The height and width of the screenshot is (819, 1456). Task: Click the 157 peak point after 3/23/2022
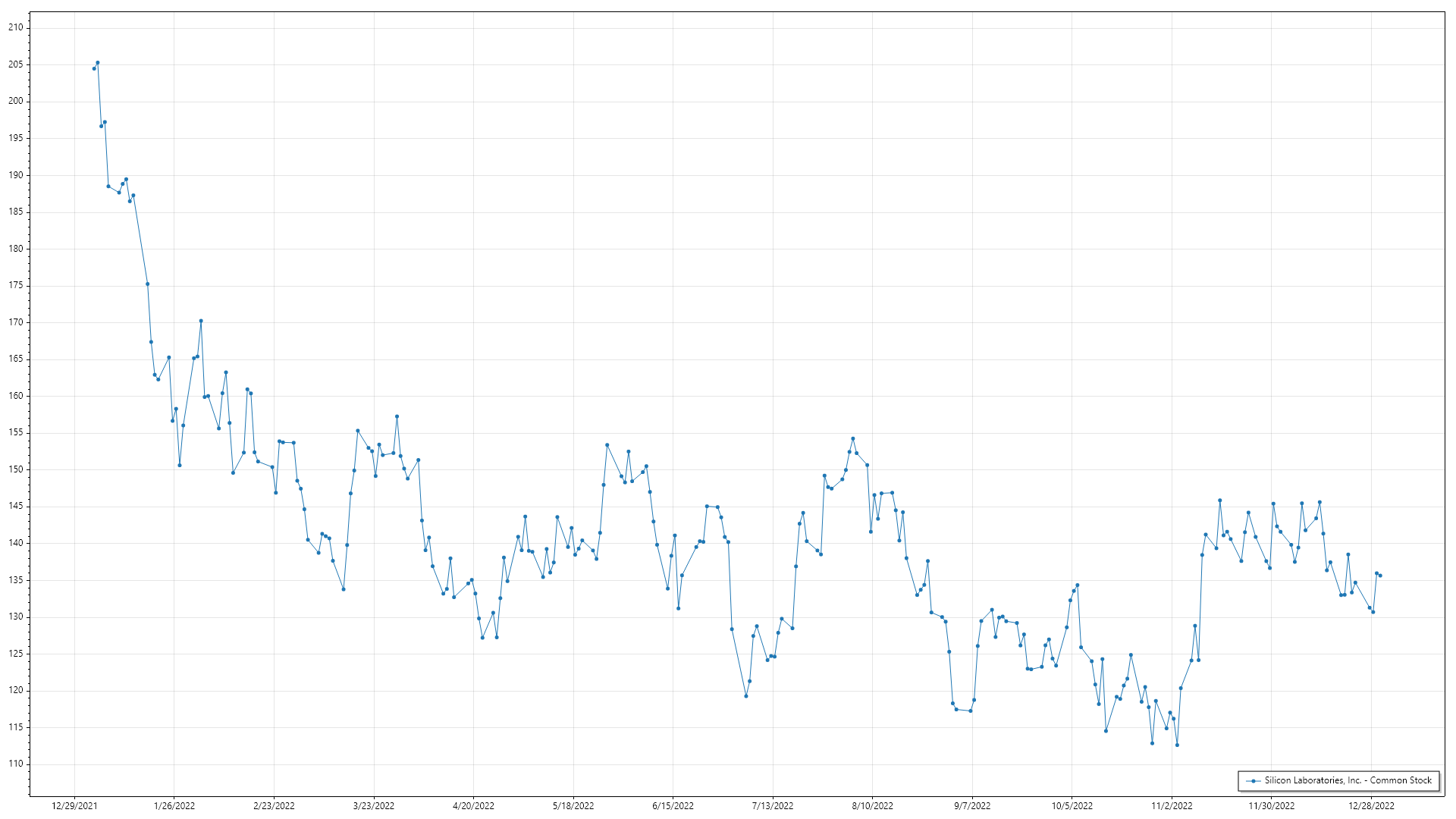397,416
